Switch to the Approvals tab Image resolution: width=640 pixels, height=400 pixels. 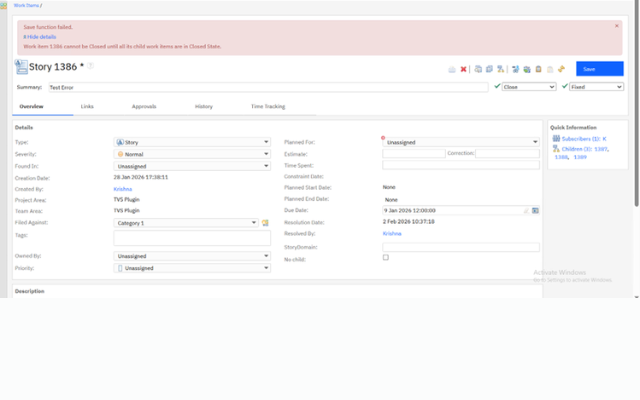(x=144, y=107)
